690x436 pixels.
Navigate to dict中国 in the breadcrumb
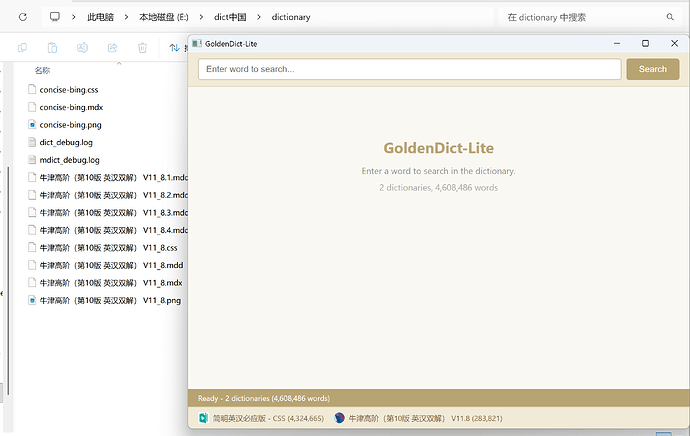pos(230,17)
